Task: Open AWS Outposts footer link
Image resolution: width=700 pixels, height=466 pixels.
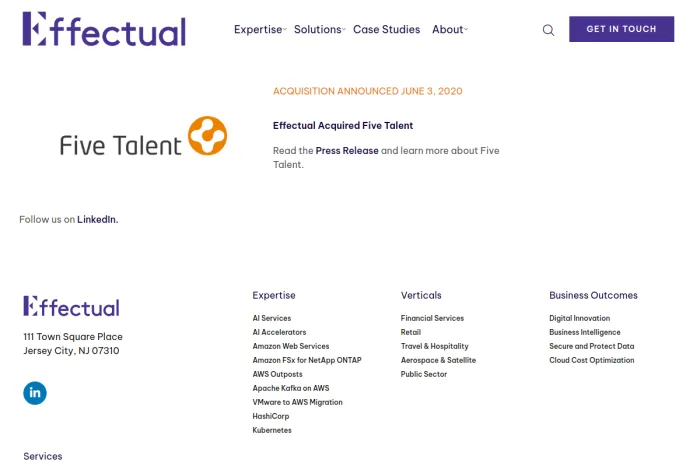Action: tap(278, 374)
